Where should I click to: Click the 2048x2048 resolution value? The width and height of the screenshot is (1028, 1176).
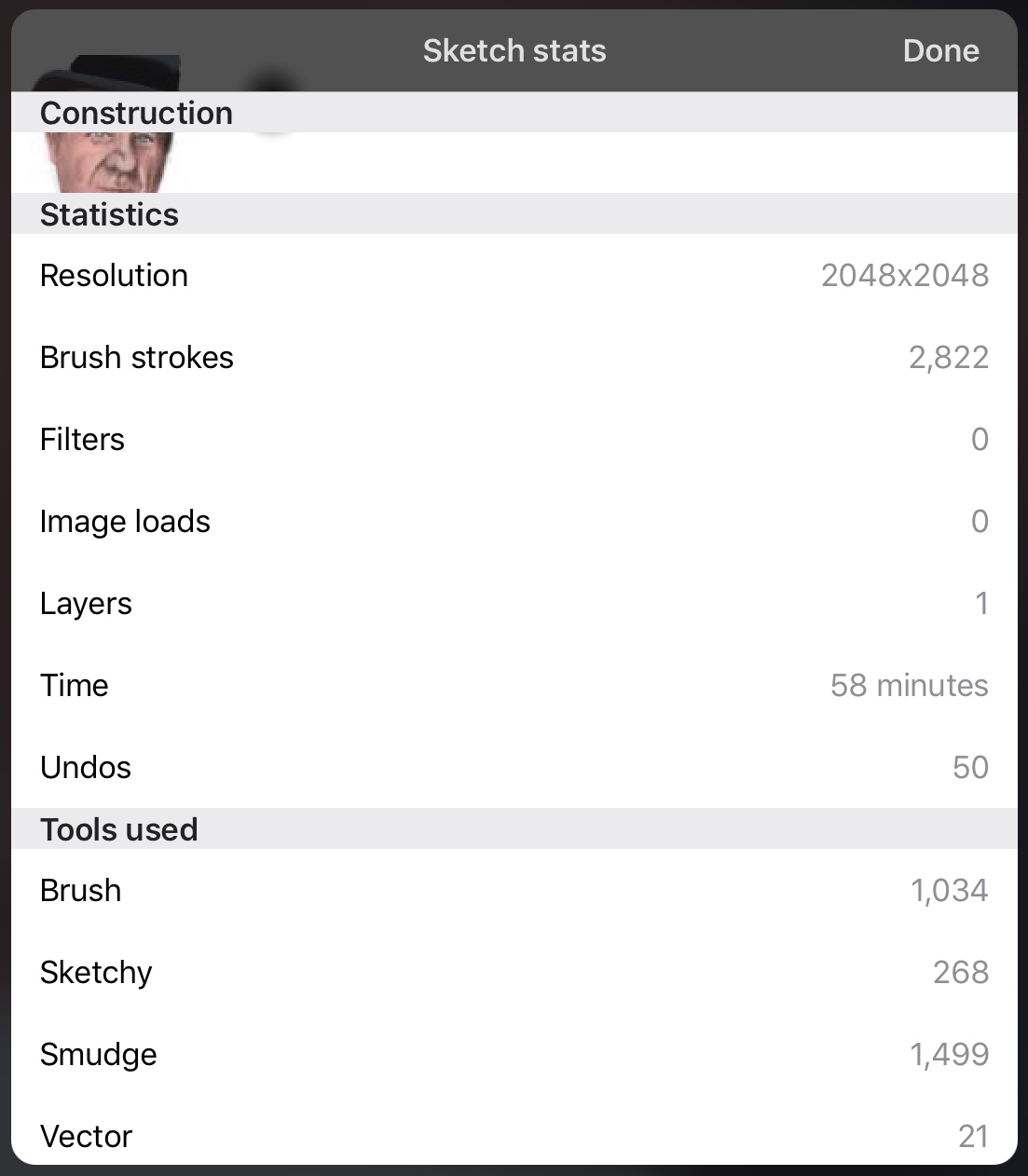[904, 276]
